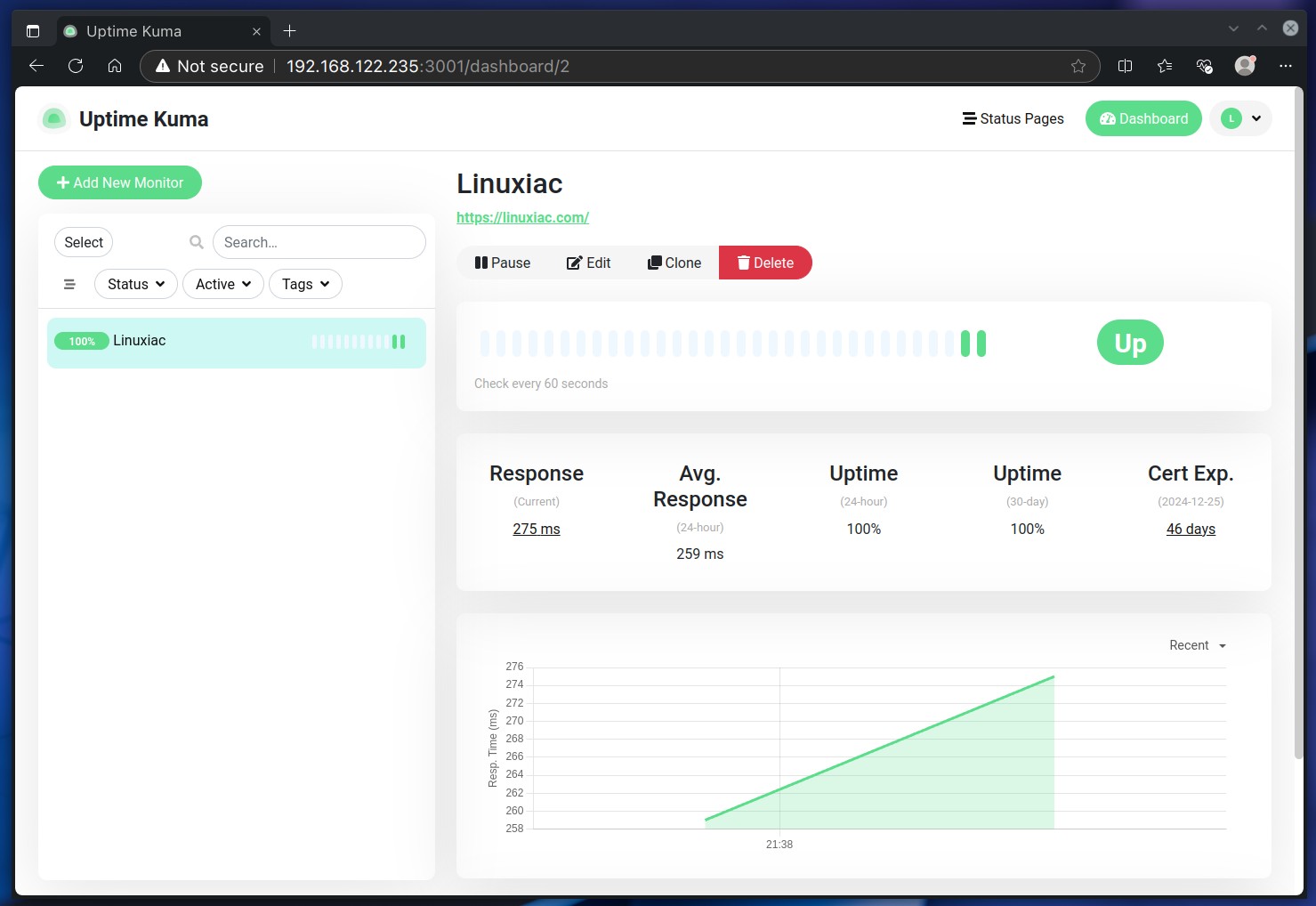The height and width of the screenshot is (906, 1316).
Task: Click the filter list lines icon
Action: pos(69,284)
